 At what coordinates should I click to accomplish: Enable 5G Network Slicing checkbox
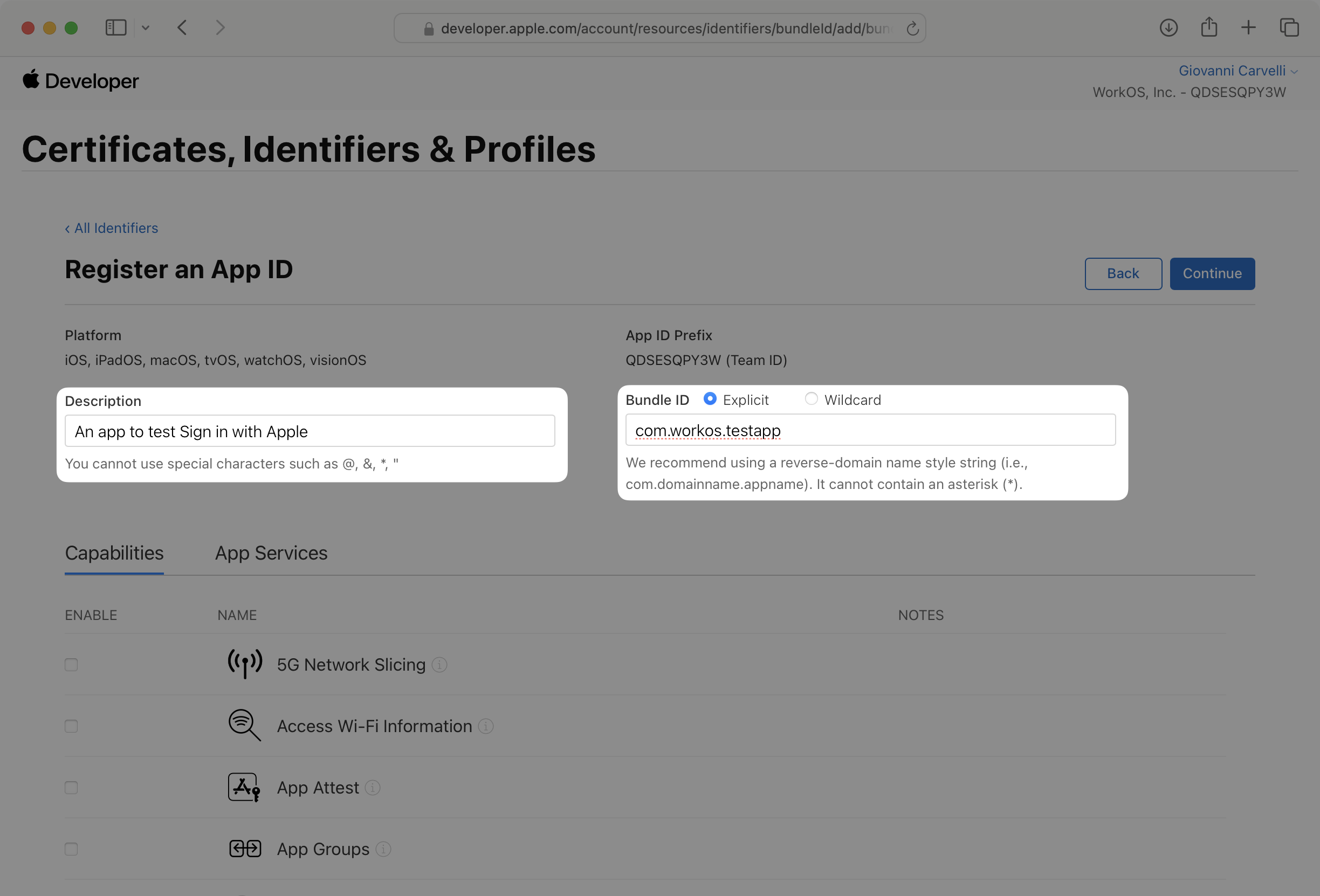coord(71,664)
